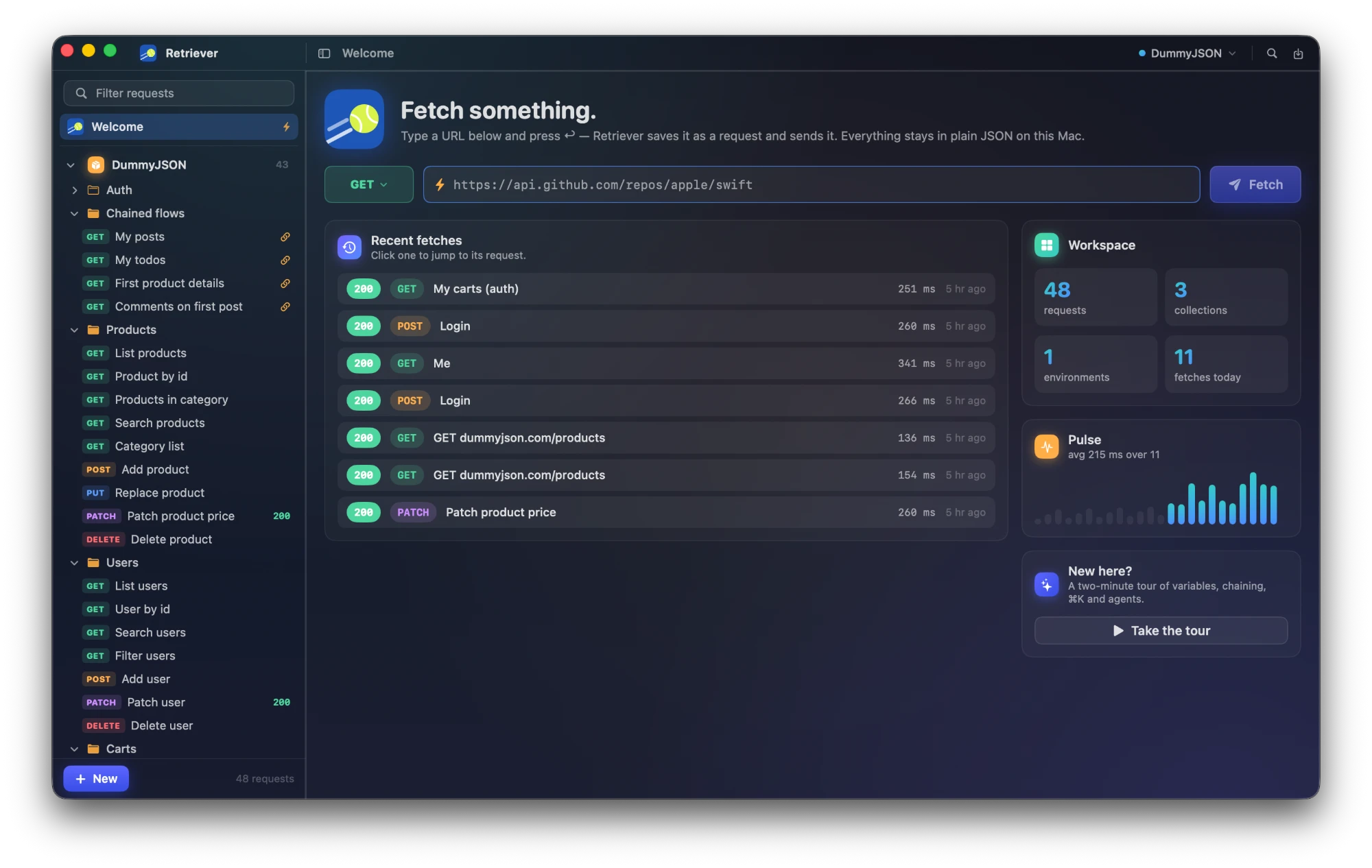This screenshot has height=868, width=1372.
Task: Click the 1 environments workspace card
Action: click(x=1096, y=364)
